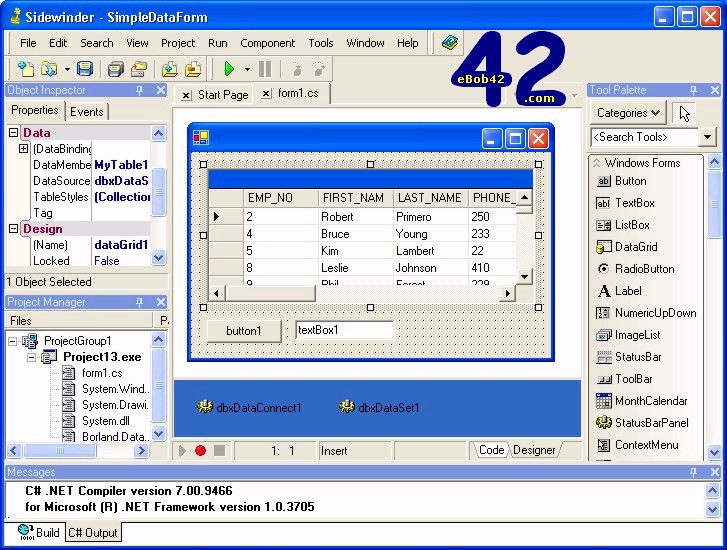Click the Save floppy disk toolbar icon
Viewport: 727px width, 550px height.
85,69
